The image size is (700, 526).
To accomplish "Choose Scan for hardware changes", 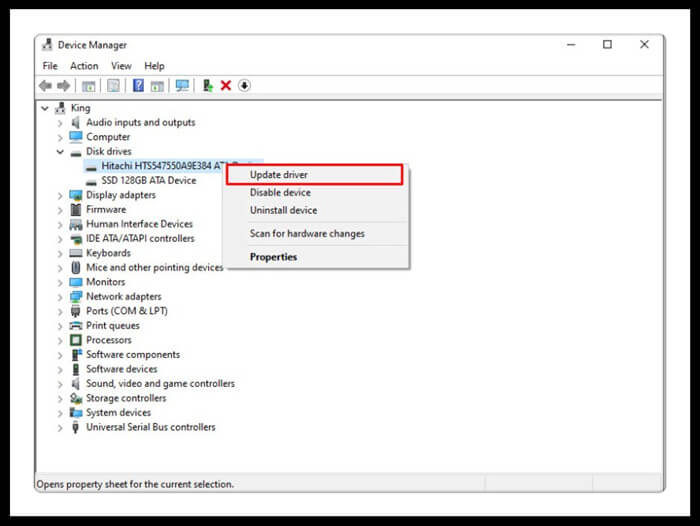I will click(316, 234).
